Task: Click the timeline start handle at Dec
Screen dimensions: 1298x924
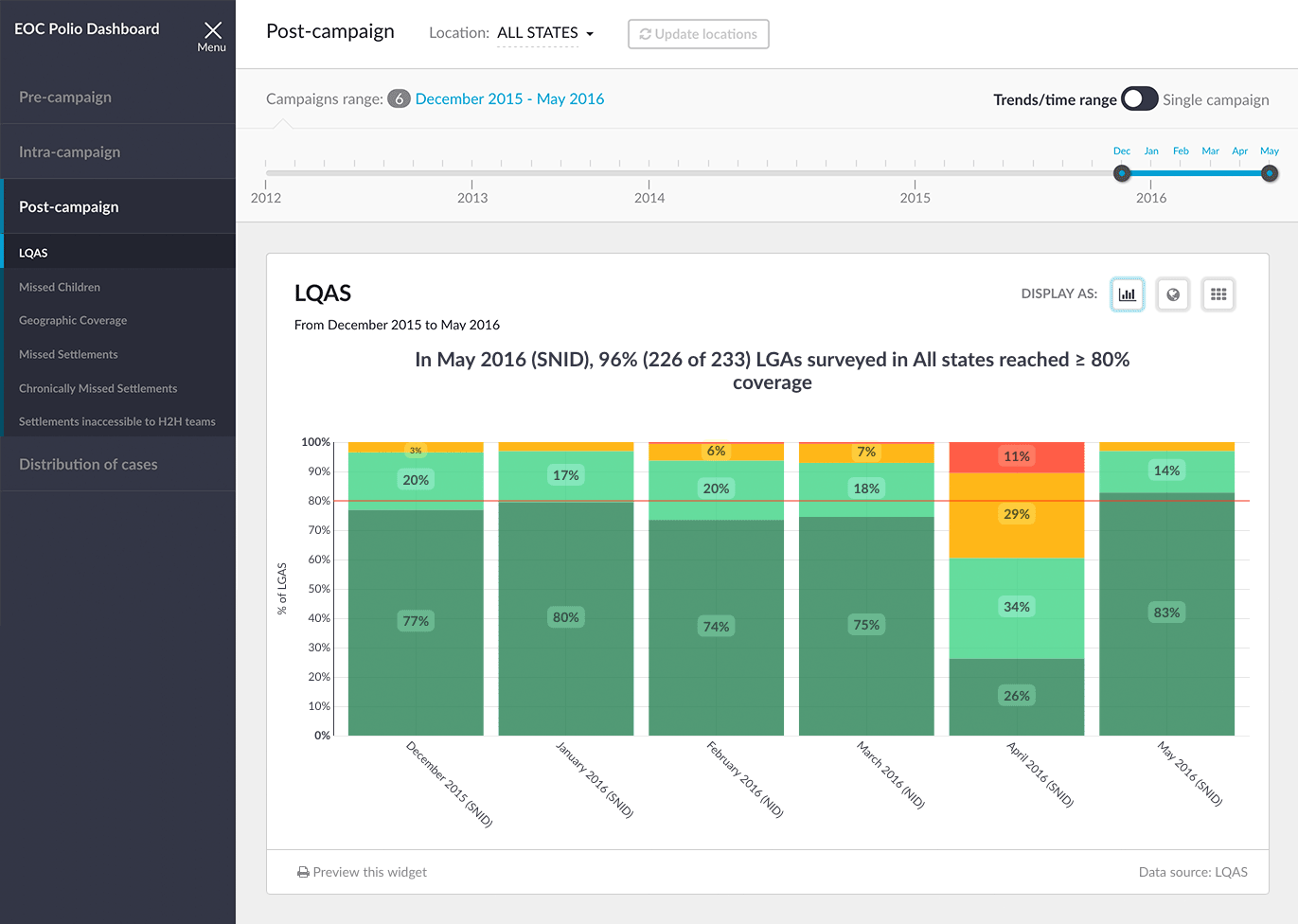Action: pos(1122,173)
